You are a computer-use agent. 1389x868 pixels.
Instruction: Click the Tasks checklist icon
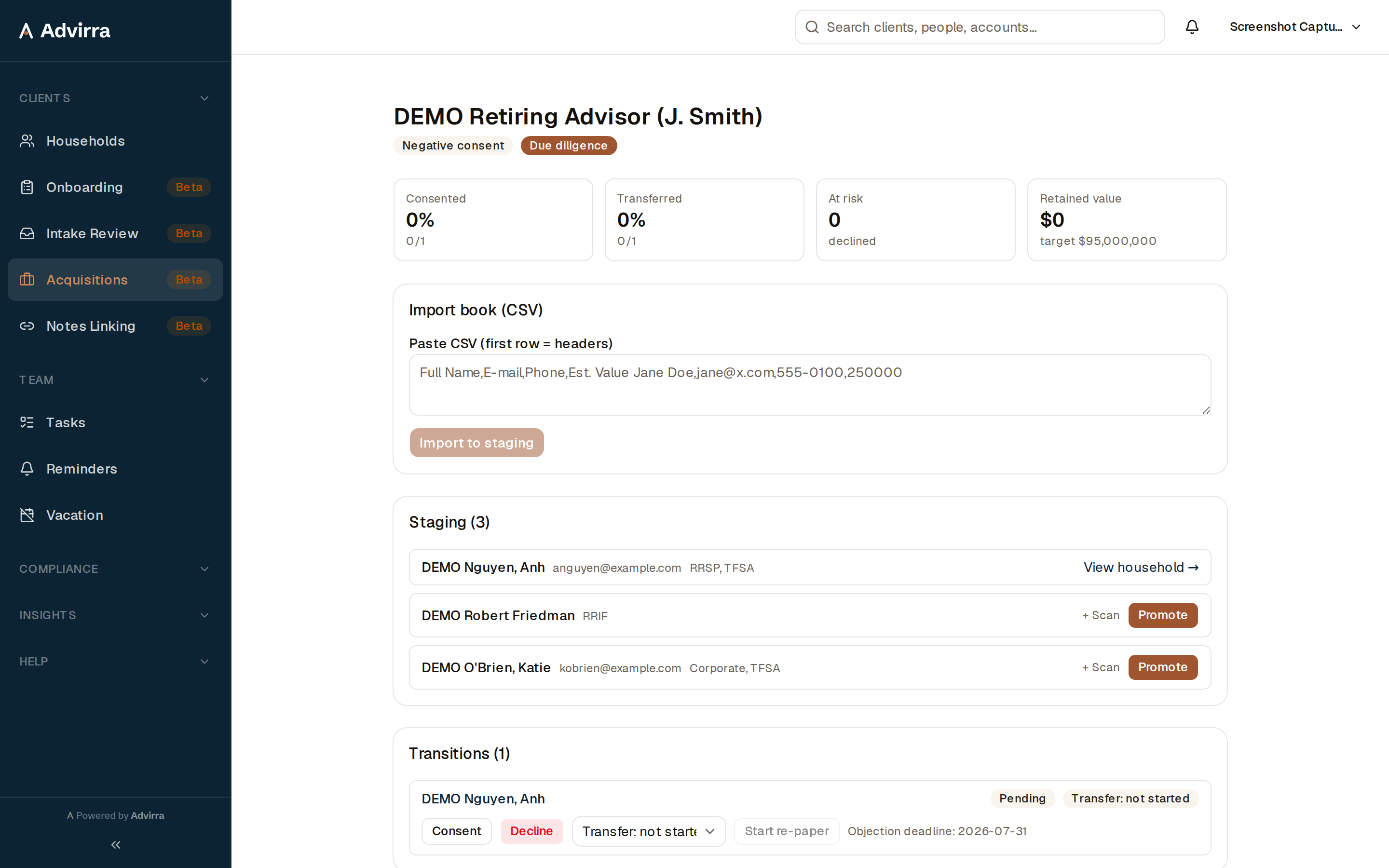27,422
